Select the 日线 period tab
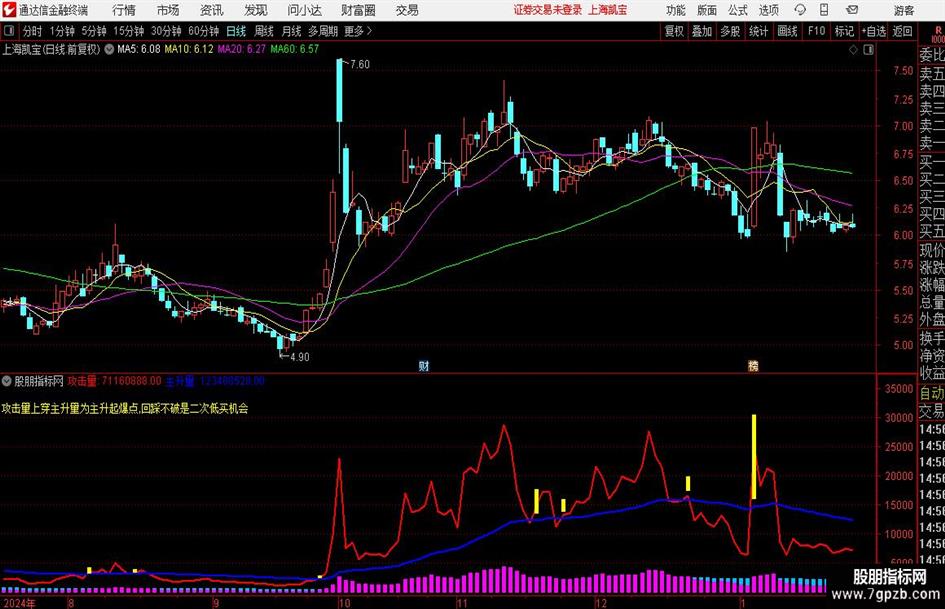Viewport: 945px width, 609px height. point(236,31)
